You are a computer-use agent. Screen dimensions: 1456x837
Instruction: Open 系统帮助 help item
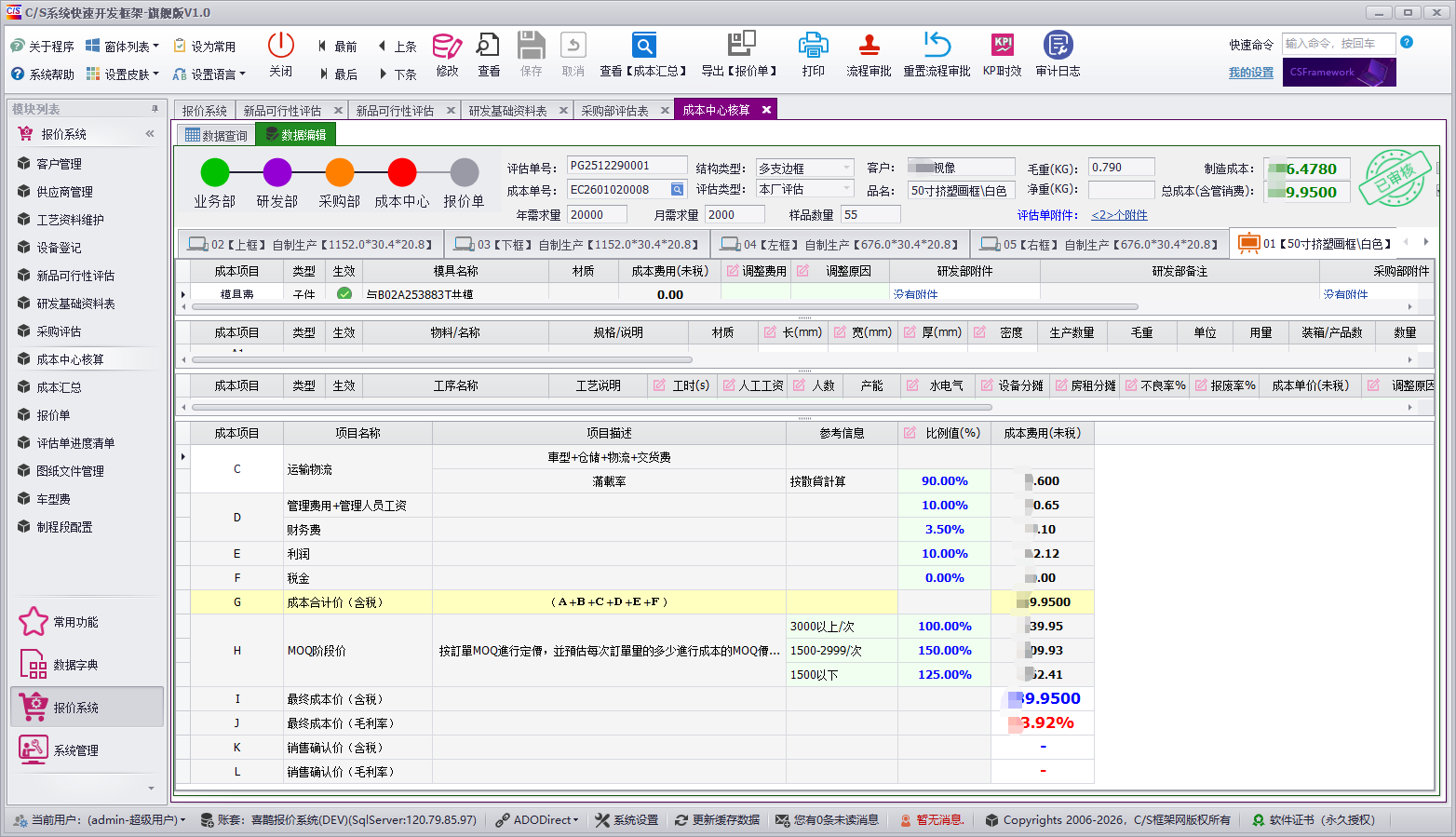click(x=42, y=74)
